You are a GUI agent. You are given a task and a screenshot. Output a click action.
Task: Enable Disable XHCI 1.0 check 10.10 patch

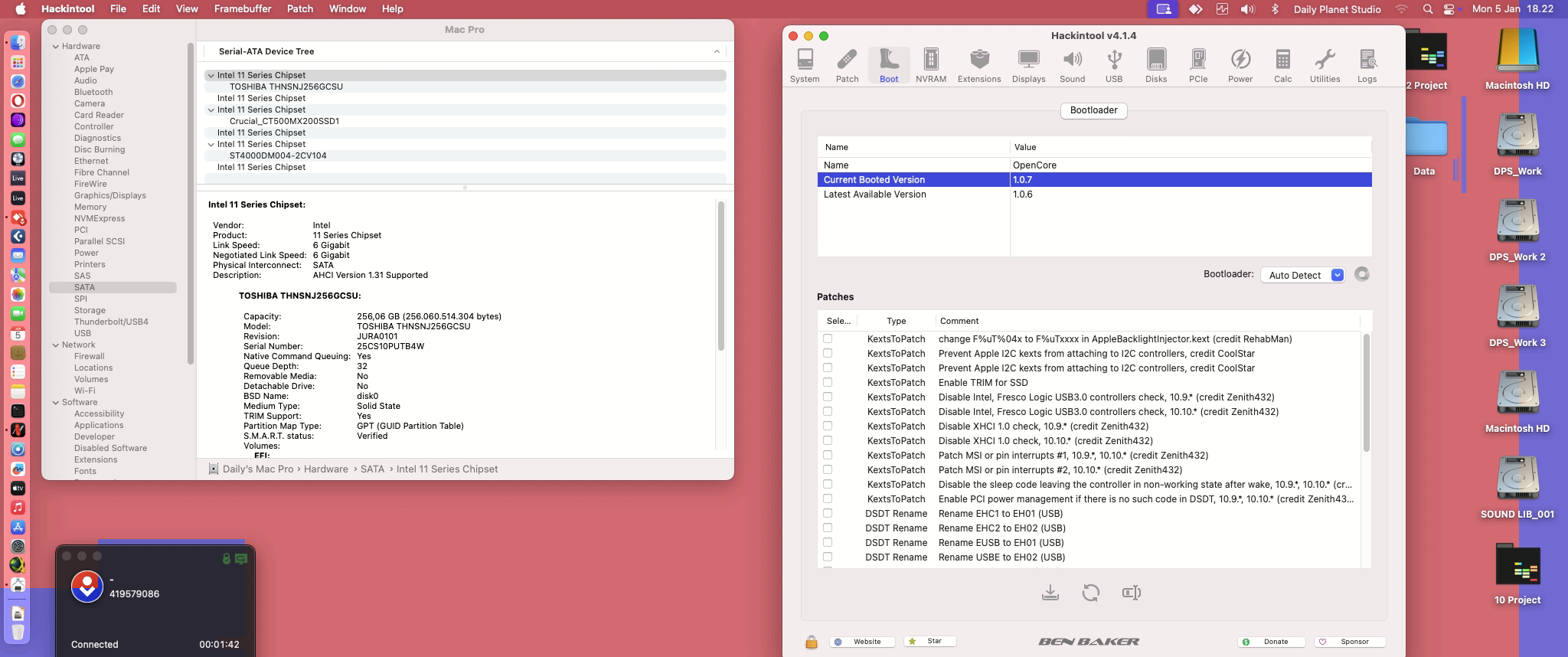(x=828, y=440)
